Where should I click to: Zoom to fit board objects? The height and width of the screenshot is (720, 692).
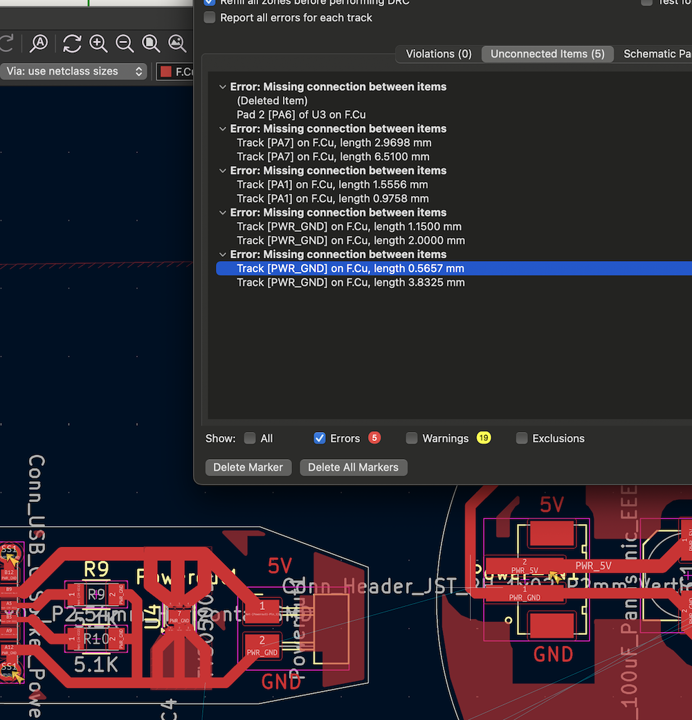[177, 44]
